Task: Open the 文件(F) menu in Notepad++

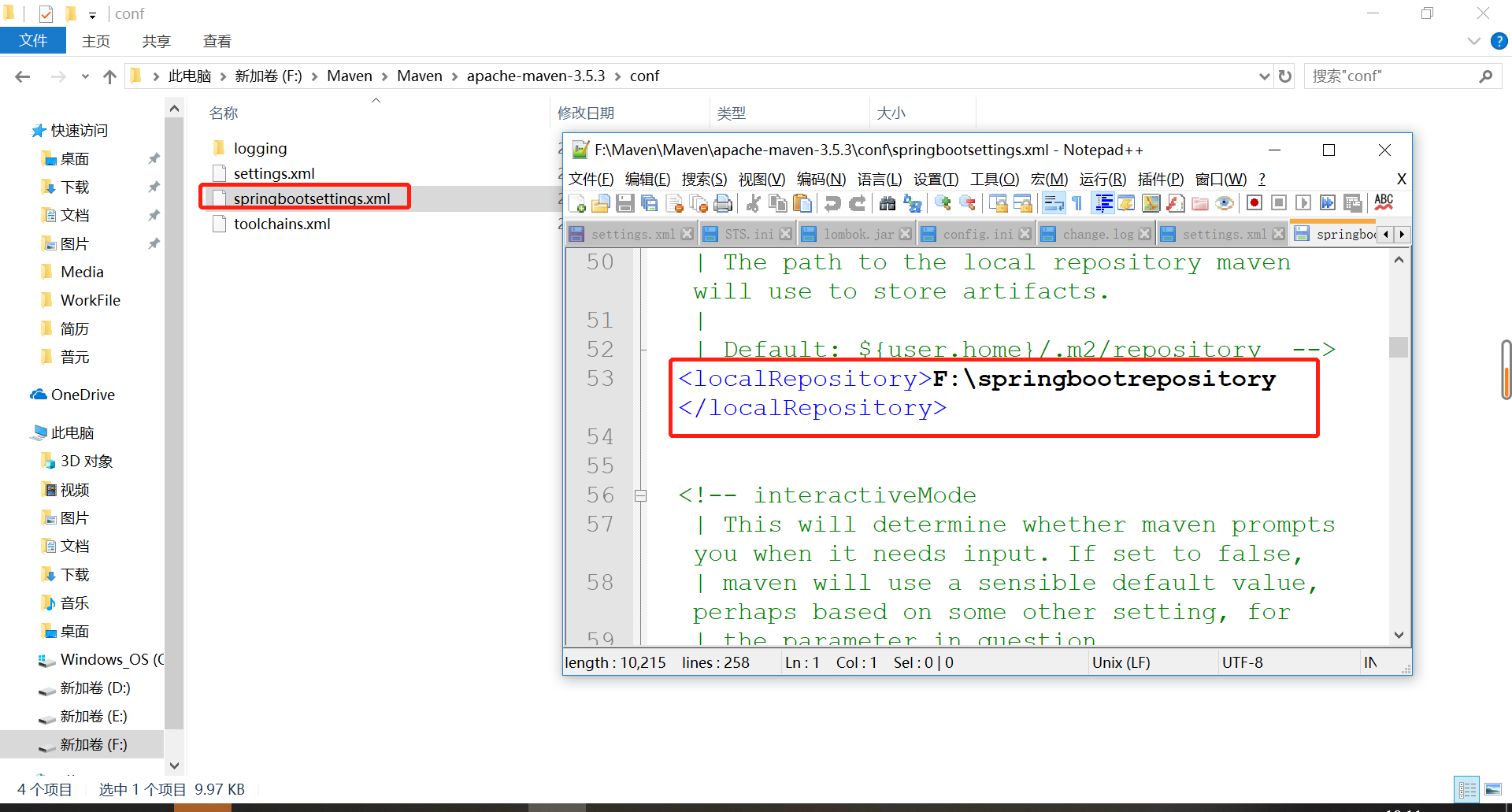Action: pyautogui.click(x=591, y=180)
